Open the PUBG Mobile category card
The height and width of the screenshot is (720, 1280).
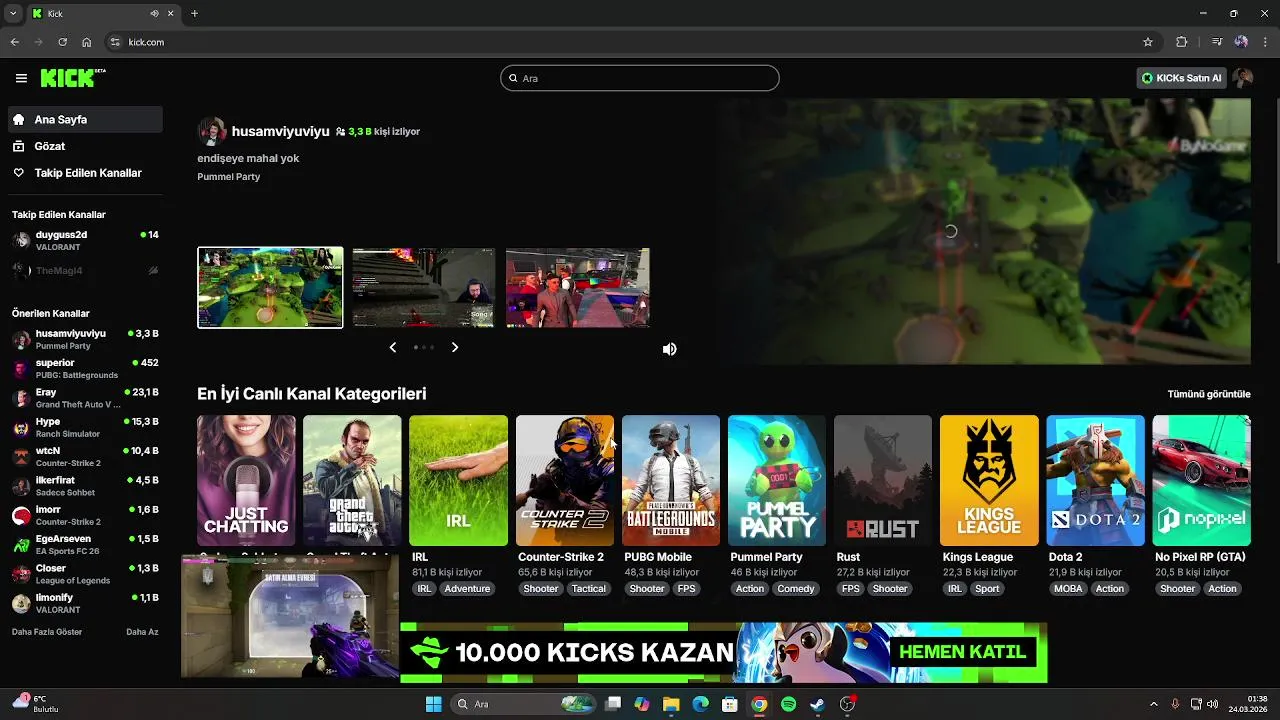[x=671, y=480]
